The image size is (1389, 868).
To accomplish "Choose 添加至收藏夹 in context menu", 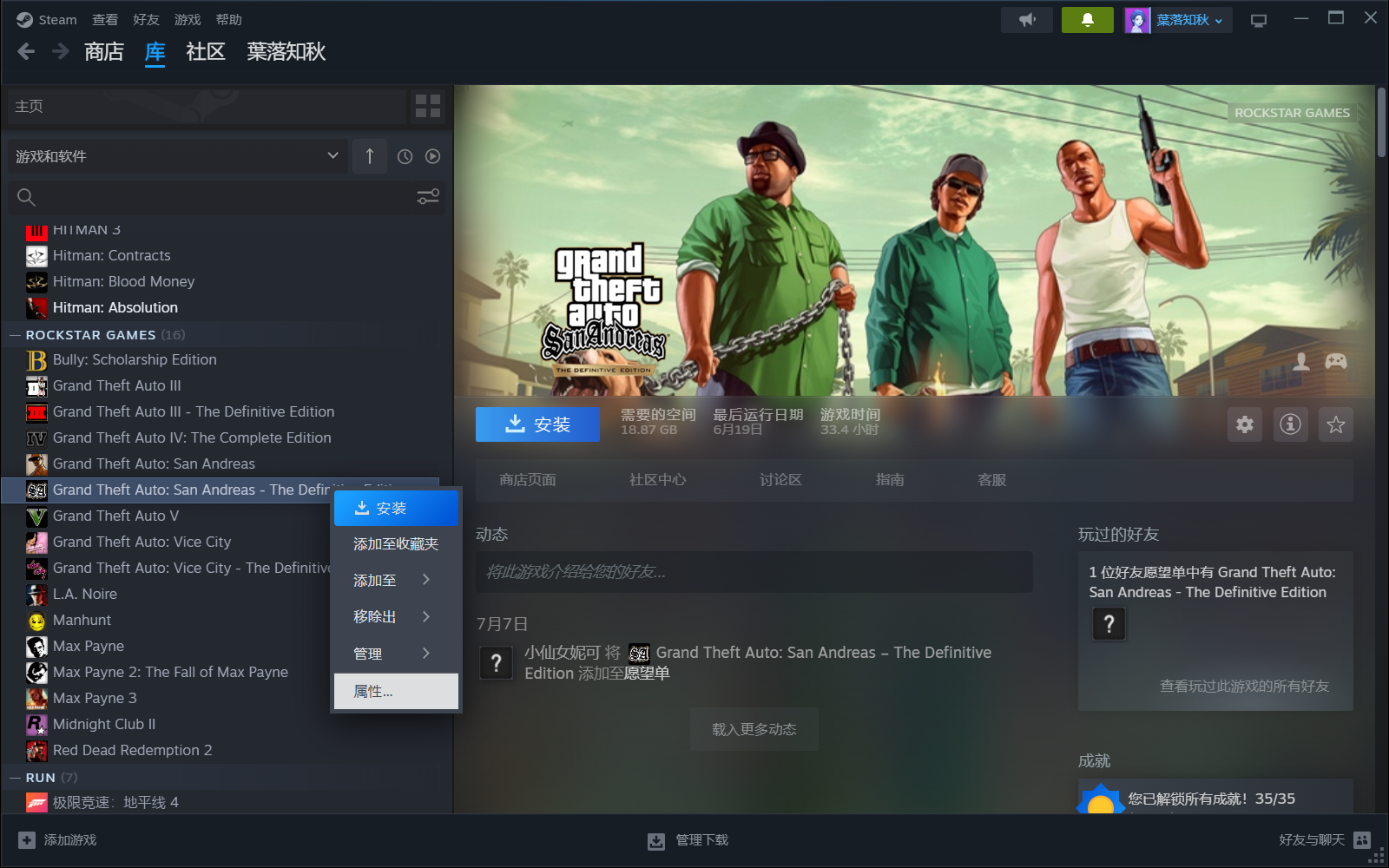I will (396, 544).
